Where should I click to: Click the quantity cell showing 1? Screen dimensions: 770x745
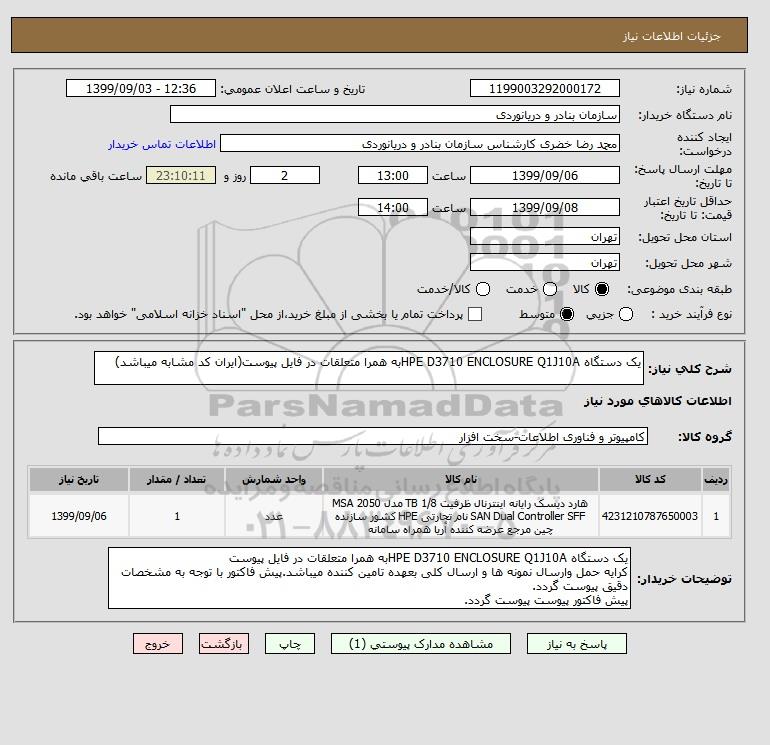pos(177,516)
